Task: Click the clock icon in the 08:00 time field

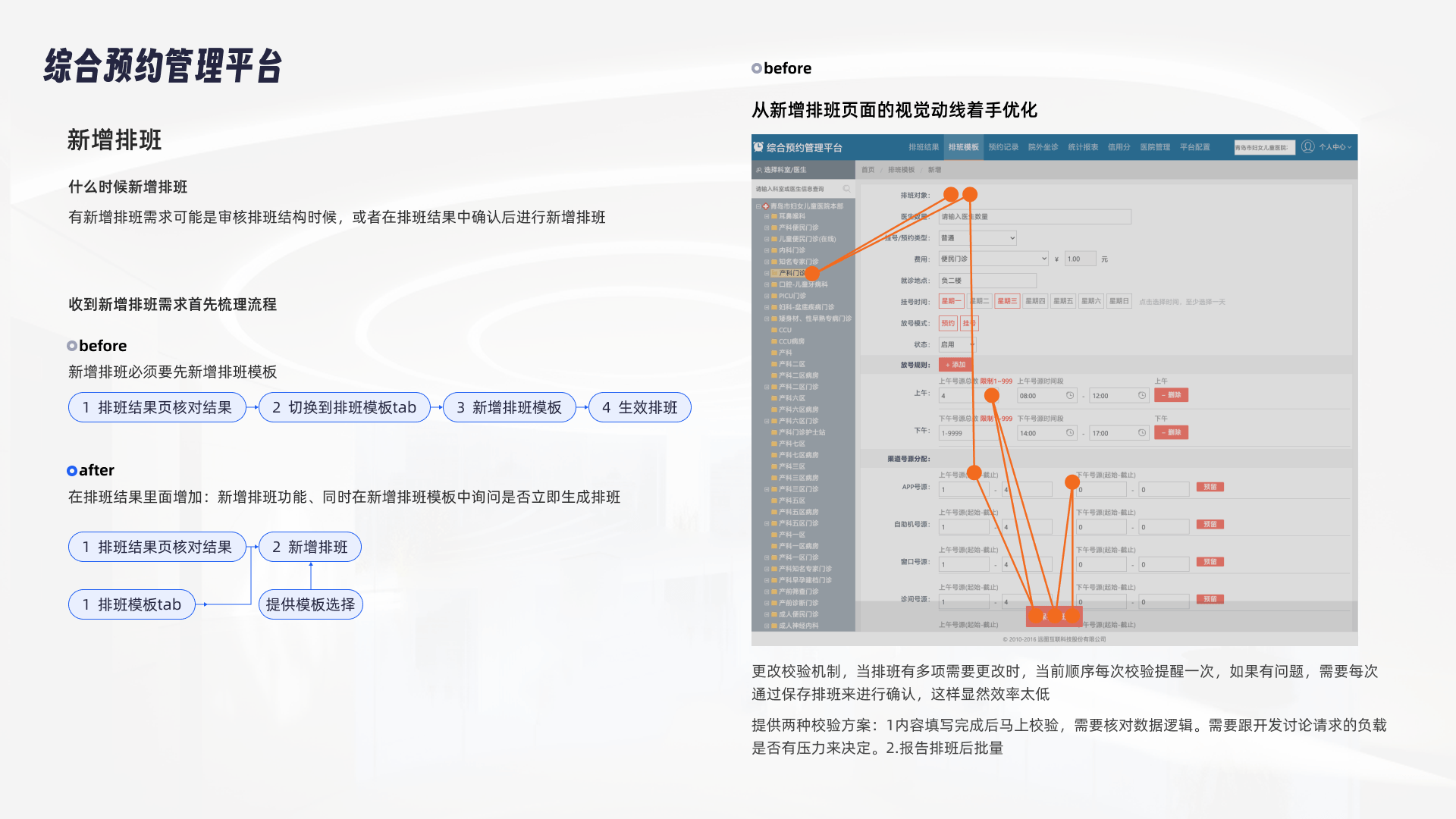Action: click(x=1070, y=396)
